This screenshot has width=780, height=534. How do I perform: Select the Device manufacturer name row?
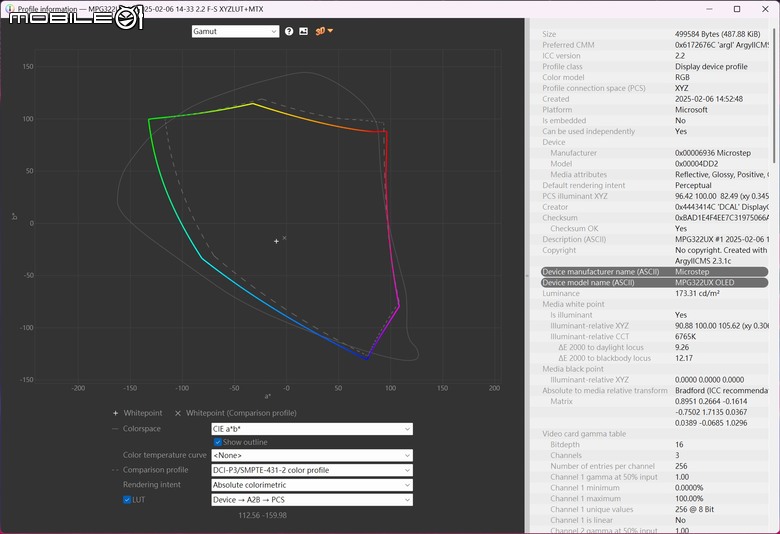pos(654,272)
